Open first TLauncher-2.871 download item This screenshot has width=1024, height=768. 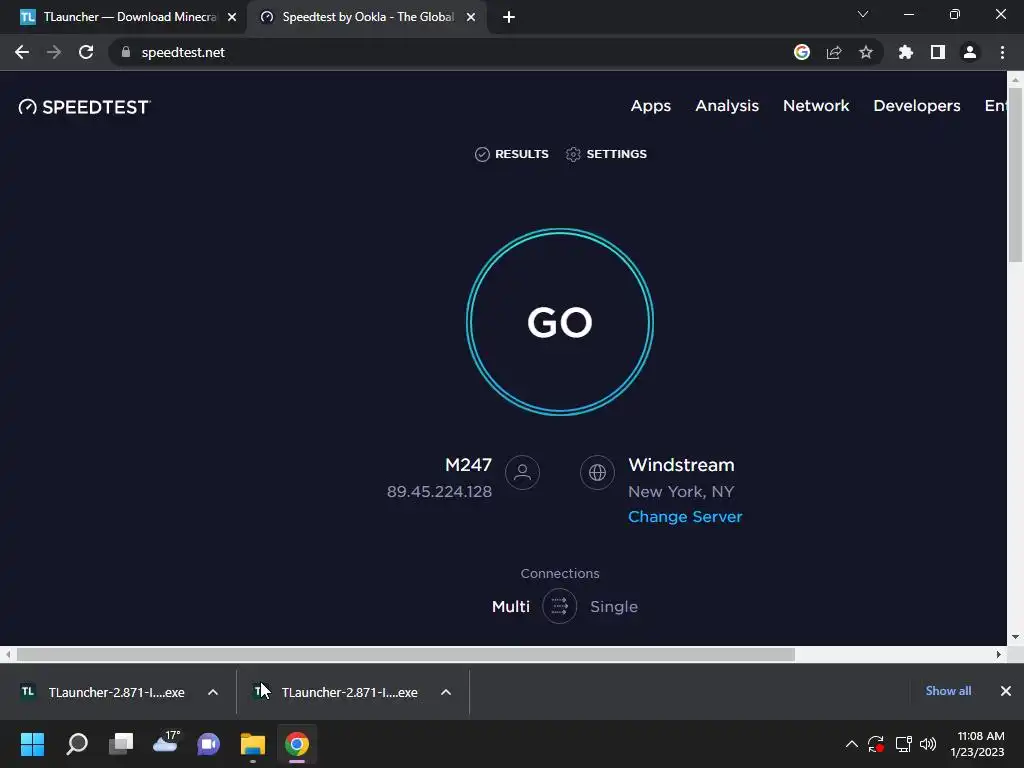103,692
